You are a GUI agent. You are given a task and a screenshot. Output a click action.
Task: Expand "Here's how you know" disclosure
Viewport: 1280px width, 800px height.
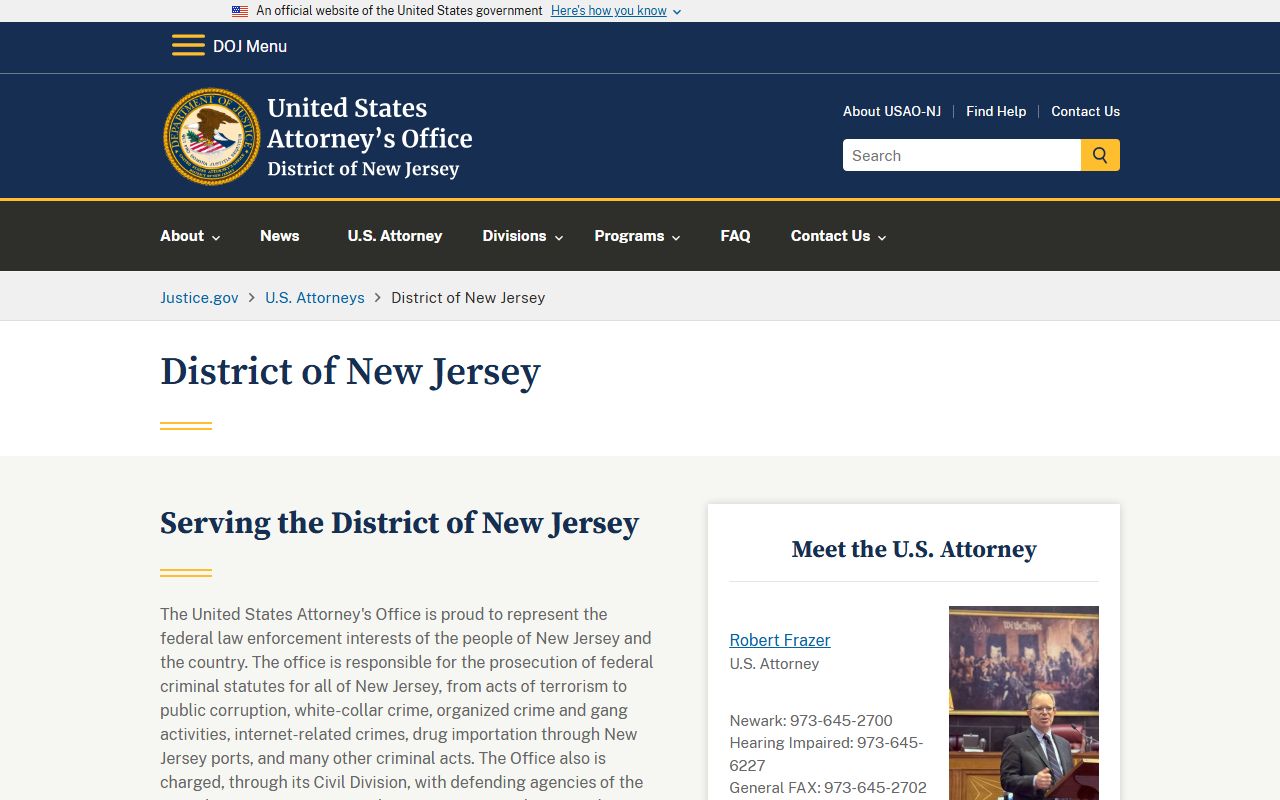tap(616, 11)
